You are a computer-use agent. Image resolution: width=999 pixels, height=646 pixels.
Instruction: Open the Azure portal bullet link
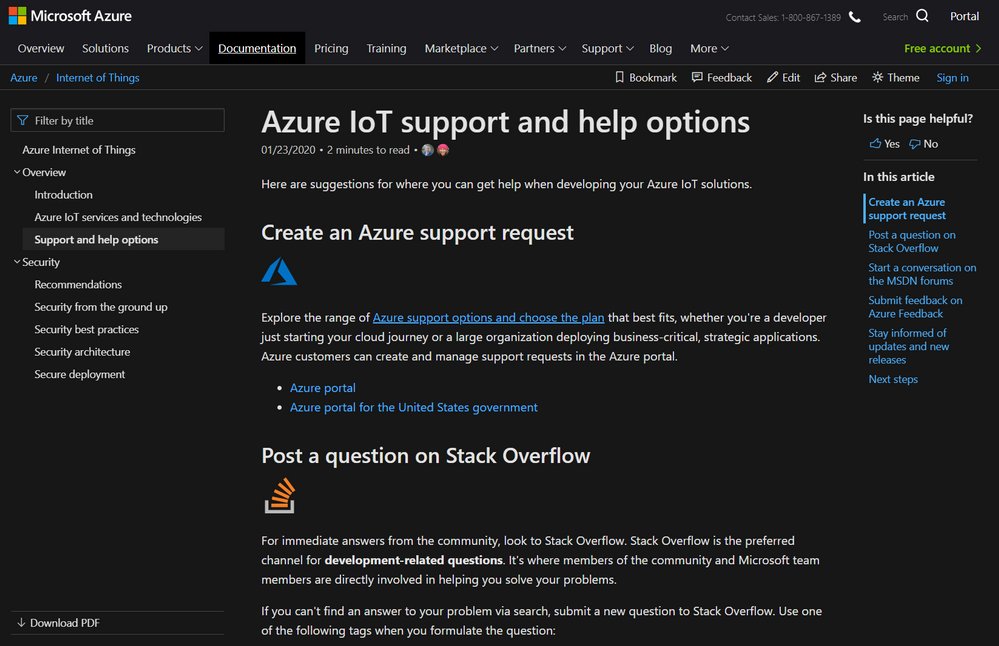322,387
